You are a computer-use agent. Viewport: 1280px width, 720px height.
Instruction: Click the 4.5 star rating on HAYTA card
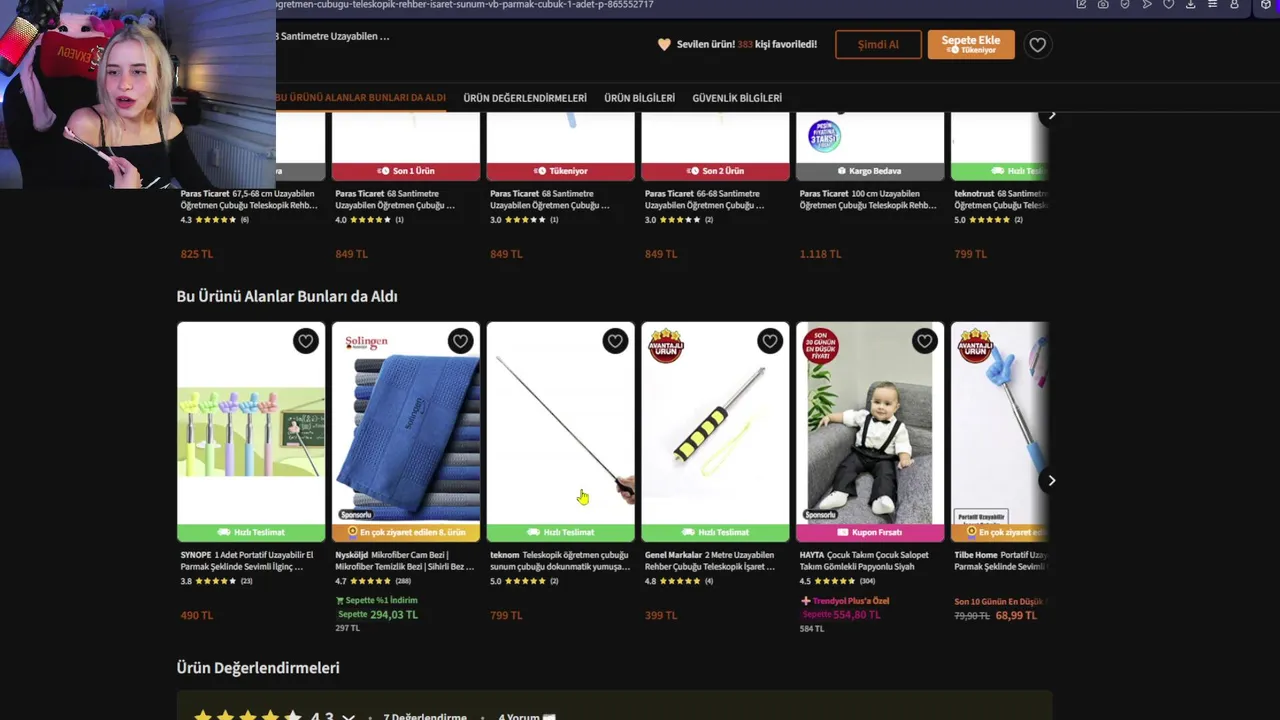point(837,581)
